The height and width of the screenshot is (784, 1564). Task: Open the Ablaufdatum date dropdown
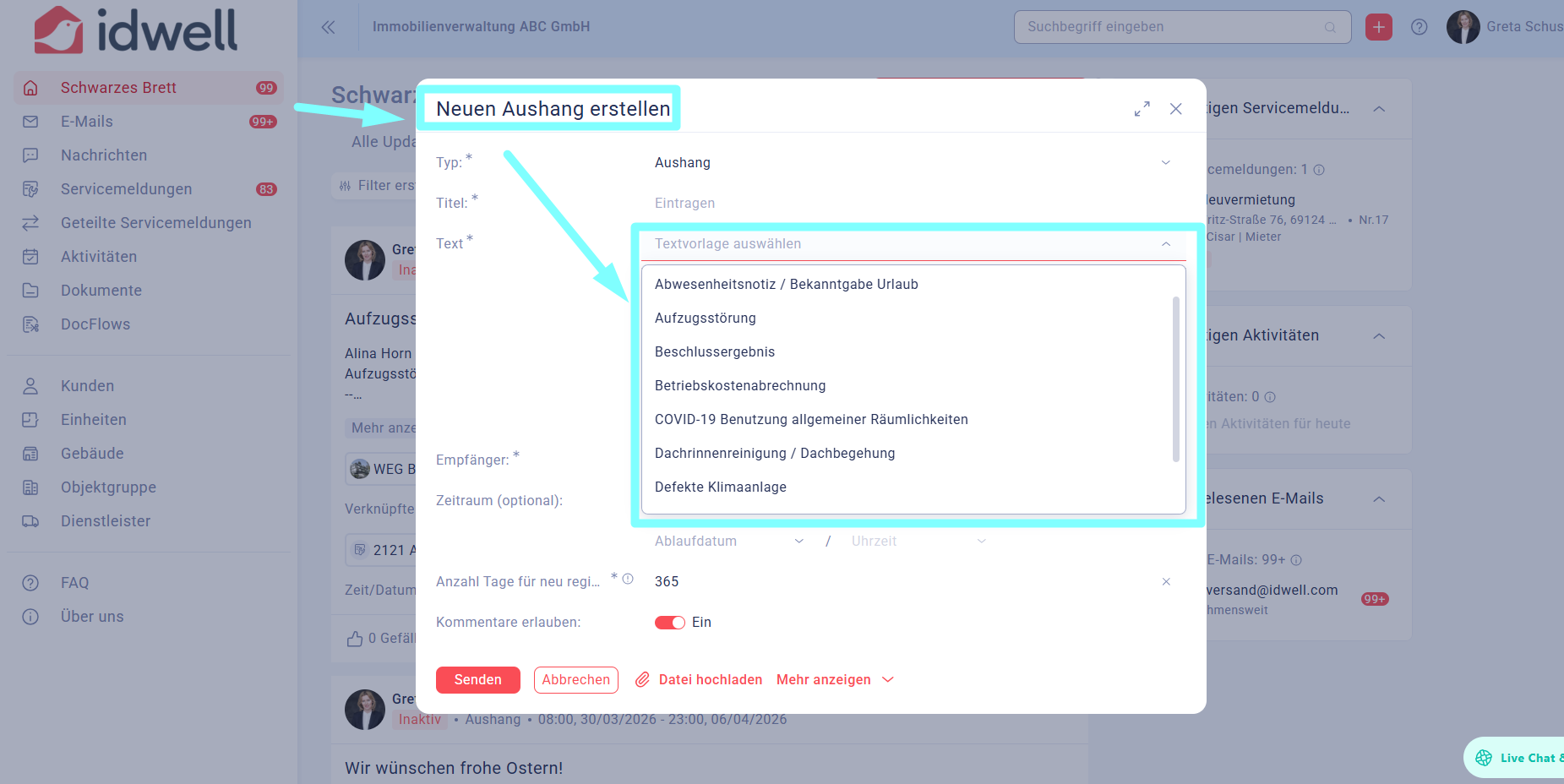(729, 541)
